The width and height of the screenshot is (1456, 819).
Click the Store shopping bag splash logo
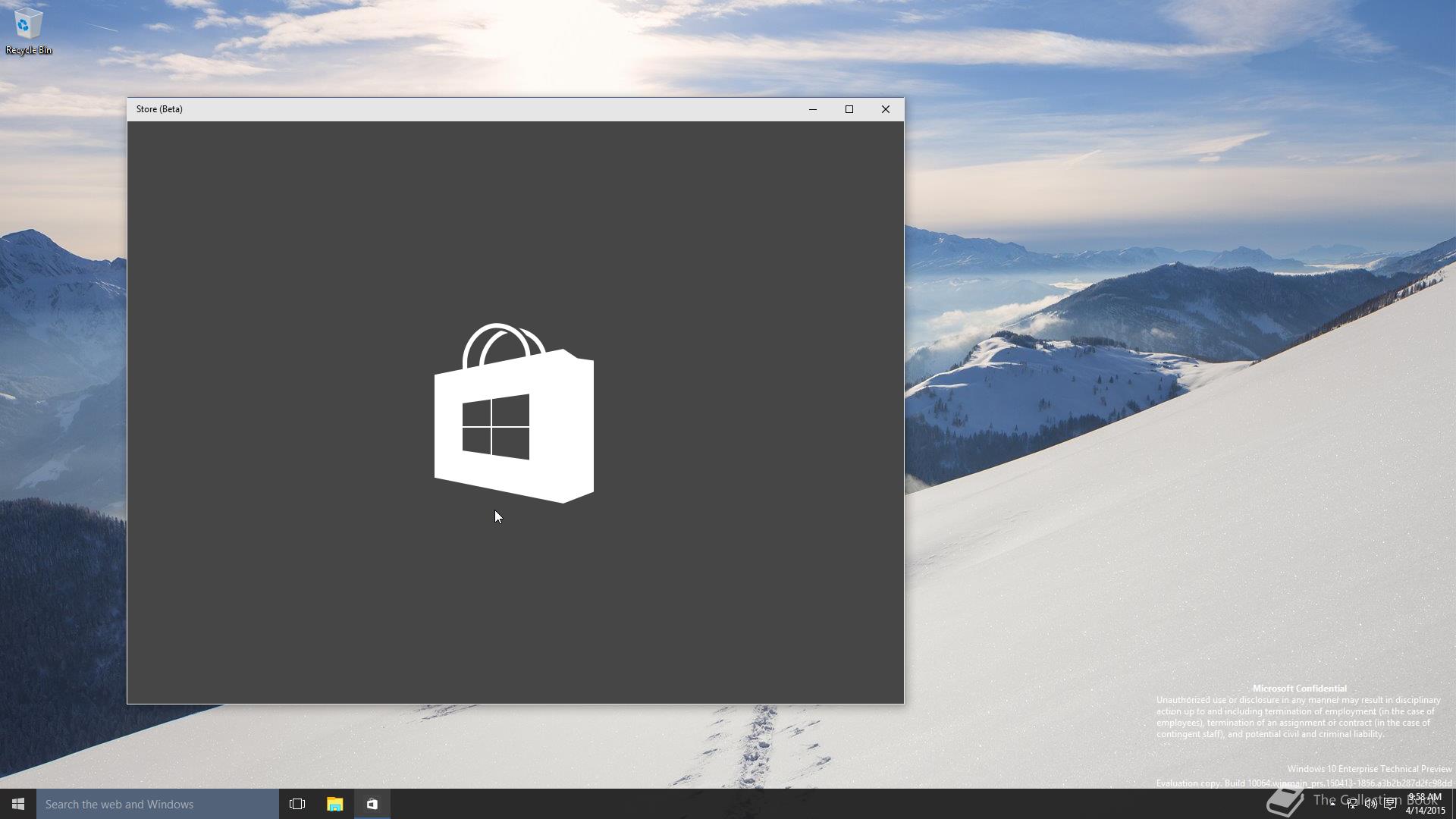pos(514,413)
